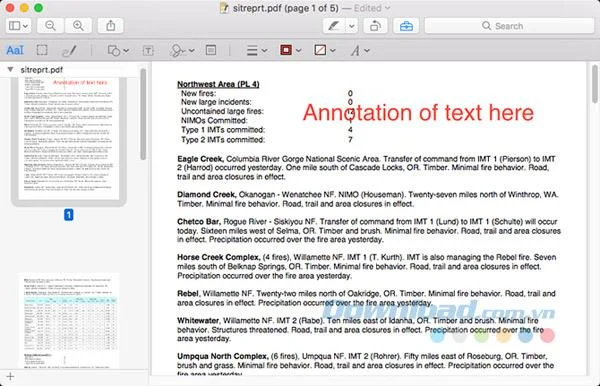Click the Umpqua North Complex text

223,356
